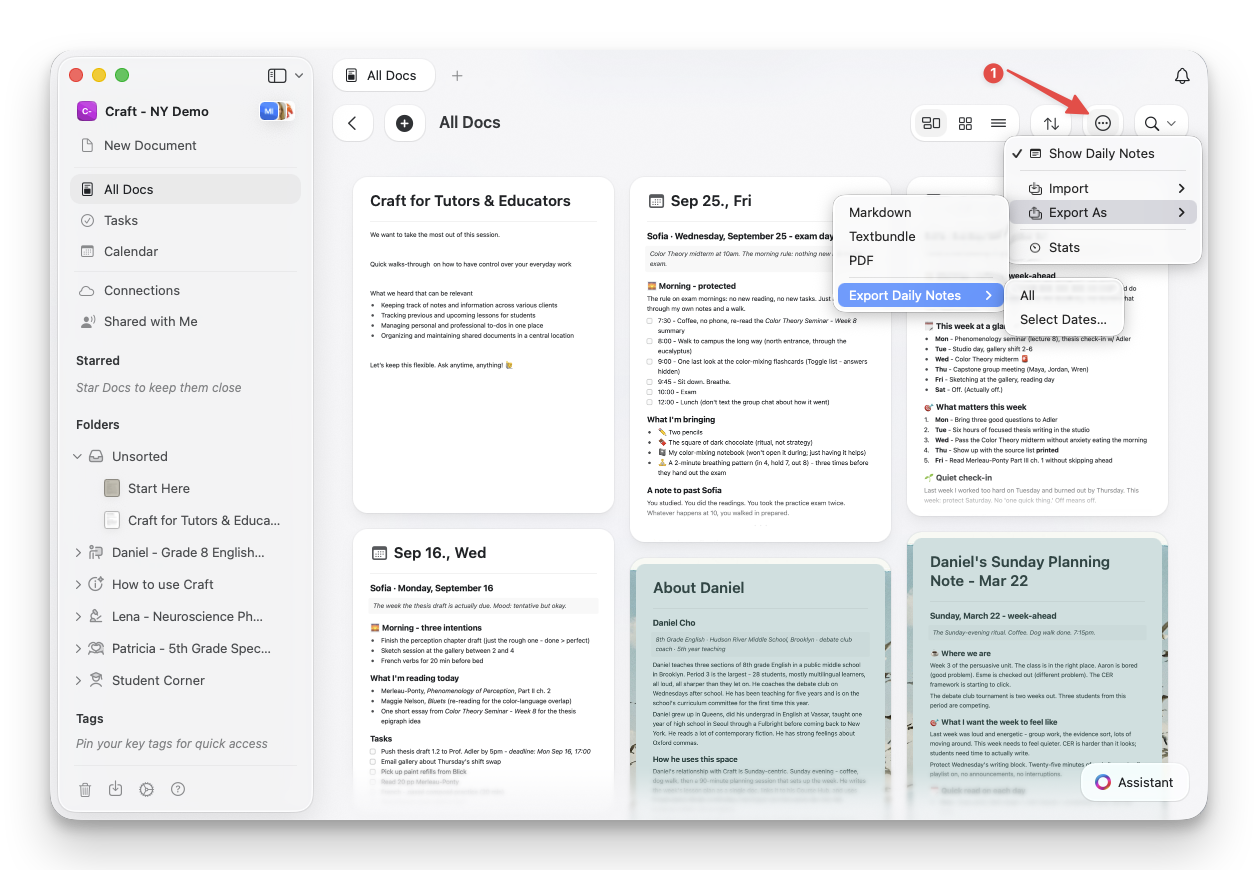Screen dimensions: 1258x870
Task: Select Export Daily Notes submenu
Action: coord(920,295)
